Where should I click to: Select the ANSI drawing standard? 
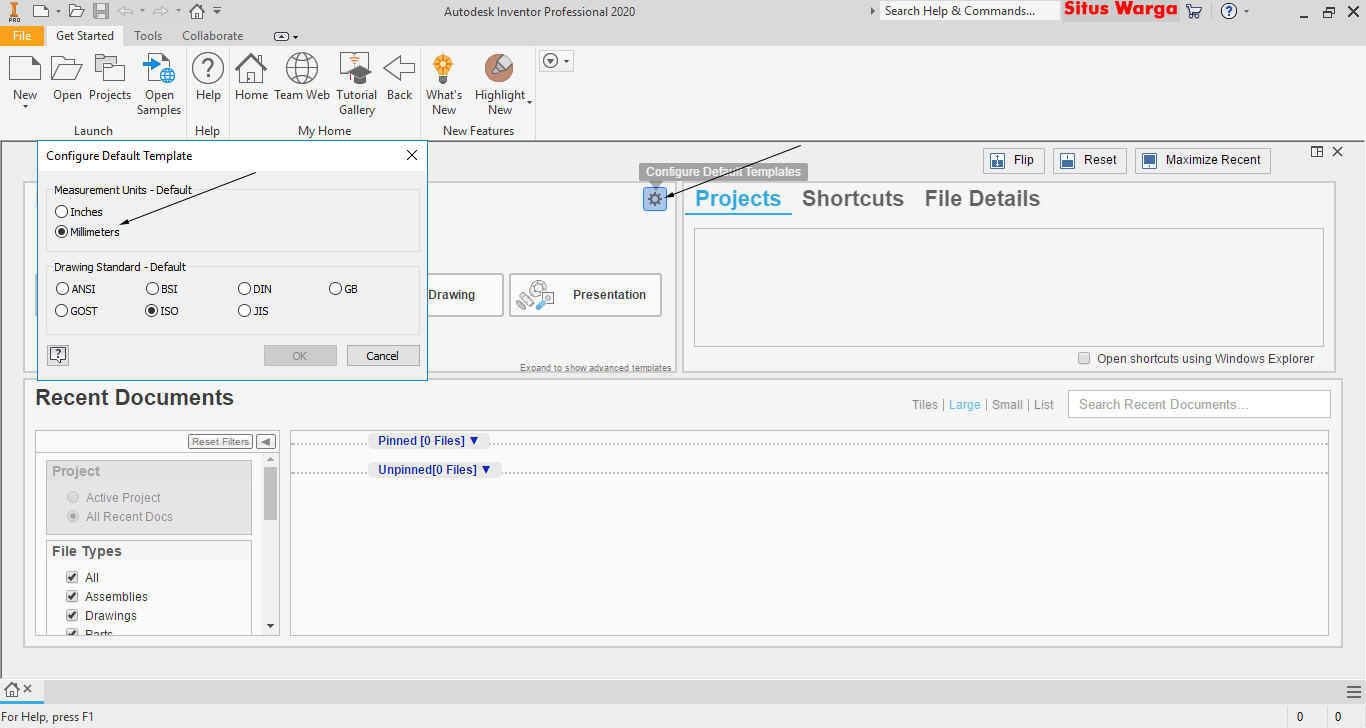[x=62, y=289]
